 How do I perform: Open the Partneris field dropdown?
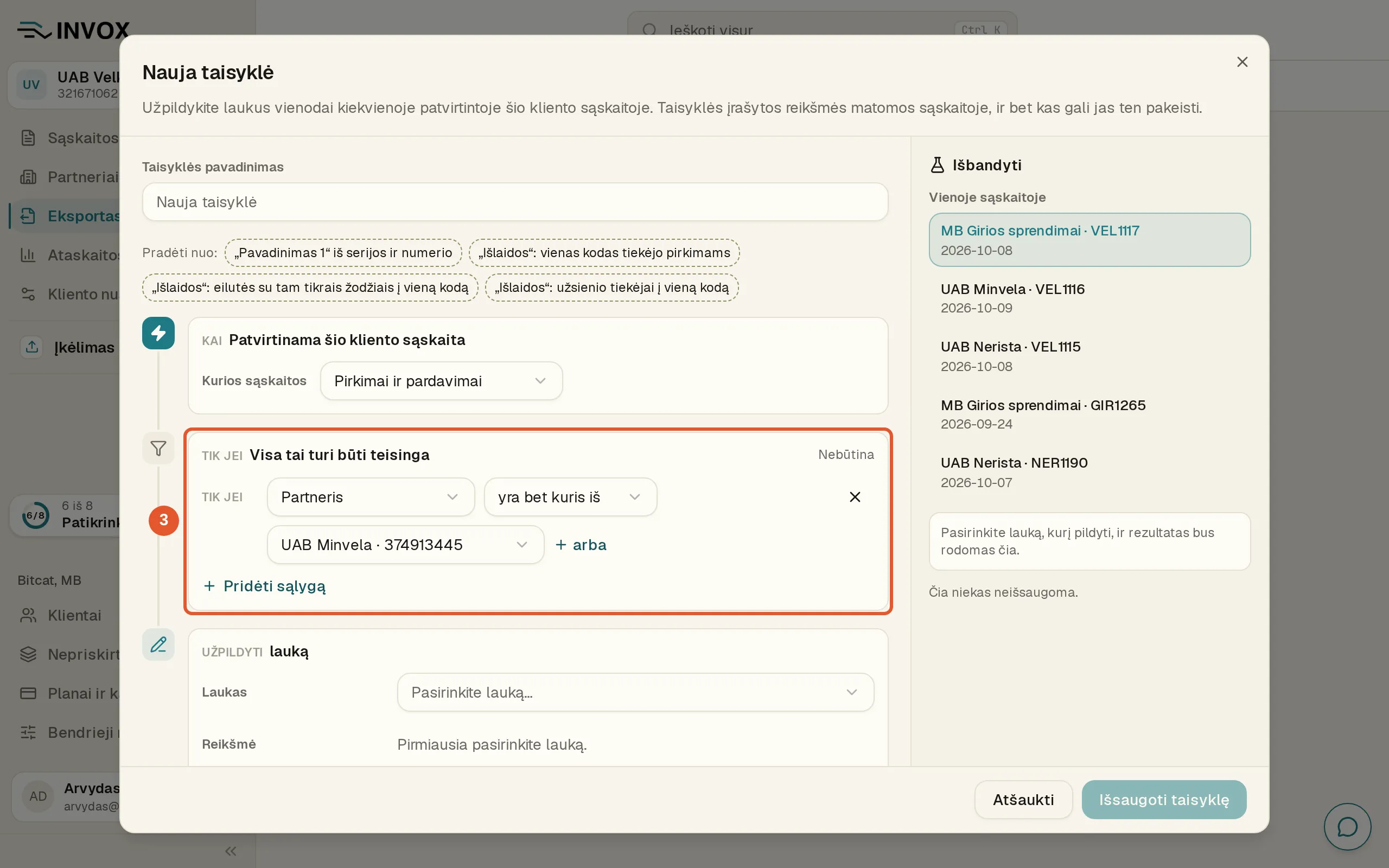point(371,497)
